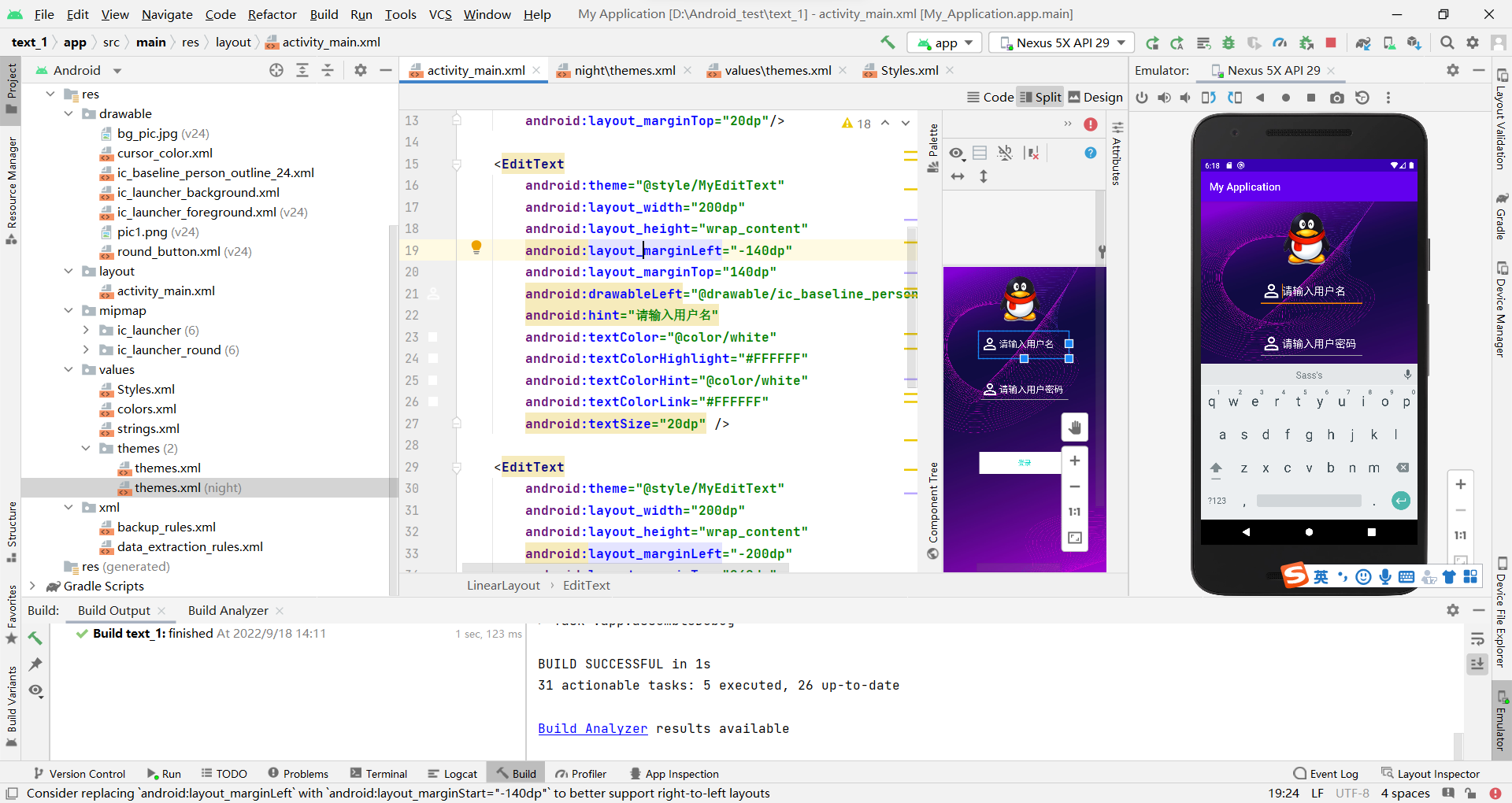Open Event Log from the status bar
Image resolution: width=1512 pixels, height=803 pixels.
click(1332, 773)
